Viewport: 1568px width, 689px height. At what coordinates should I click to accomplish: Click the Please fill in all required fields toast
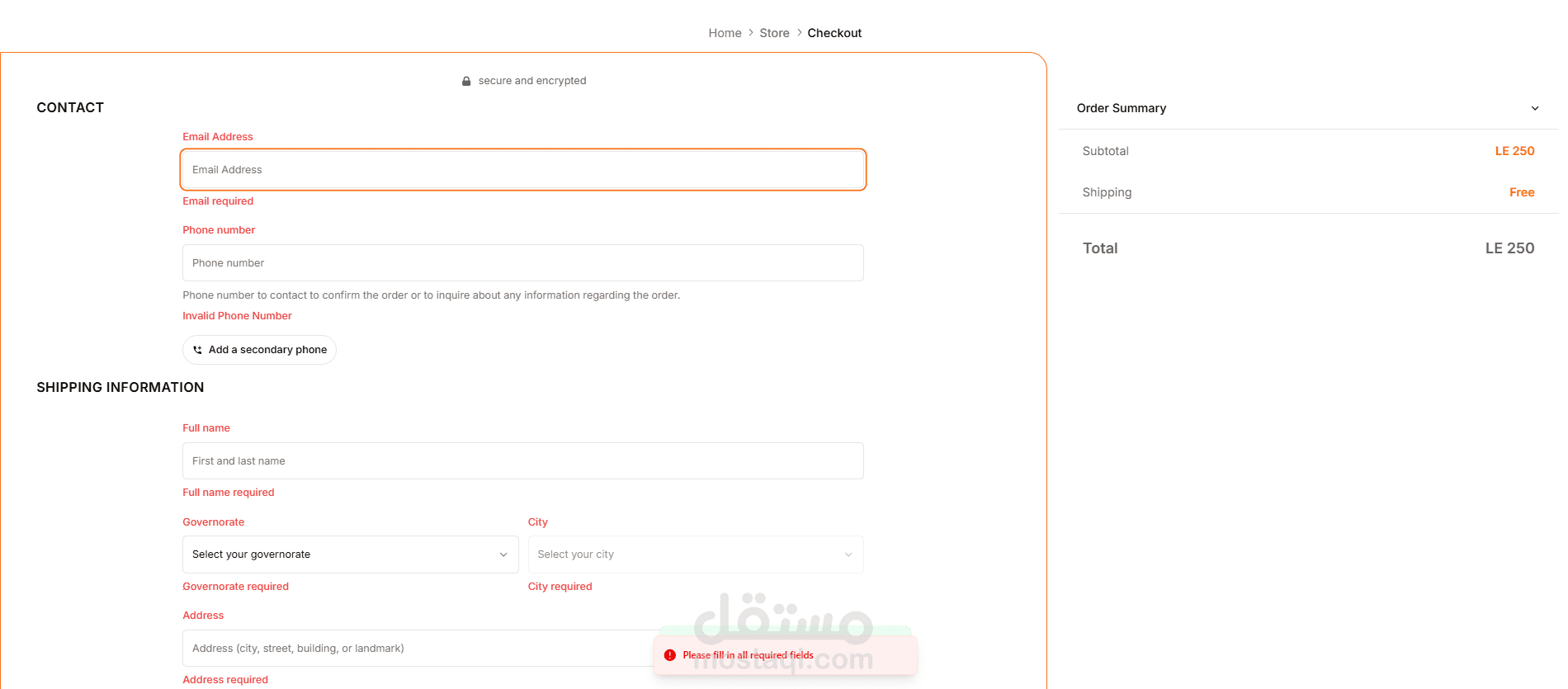pyautogui.click(x=785, y=655)
